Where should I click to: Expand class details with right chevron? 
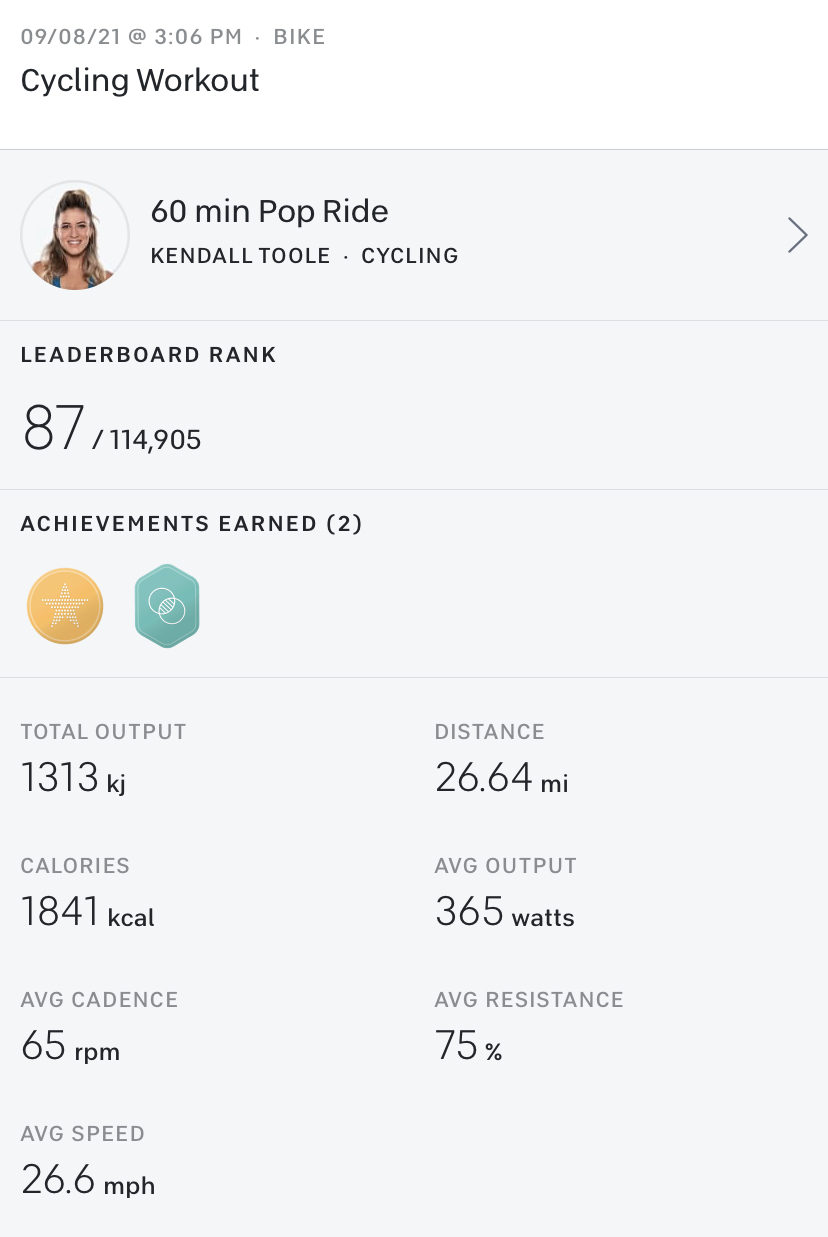click(x=797, y=235)
